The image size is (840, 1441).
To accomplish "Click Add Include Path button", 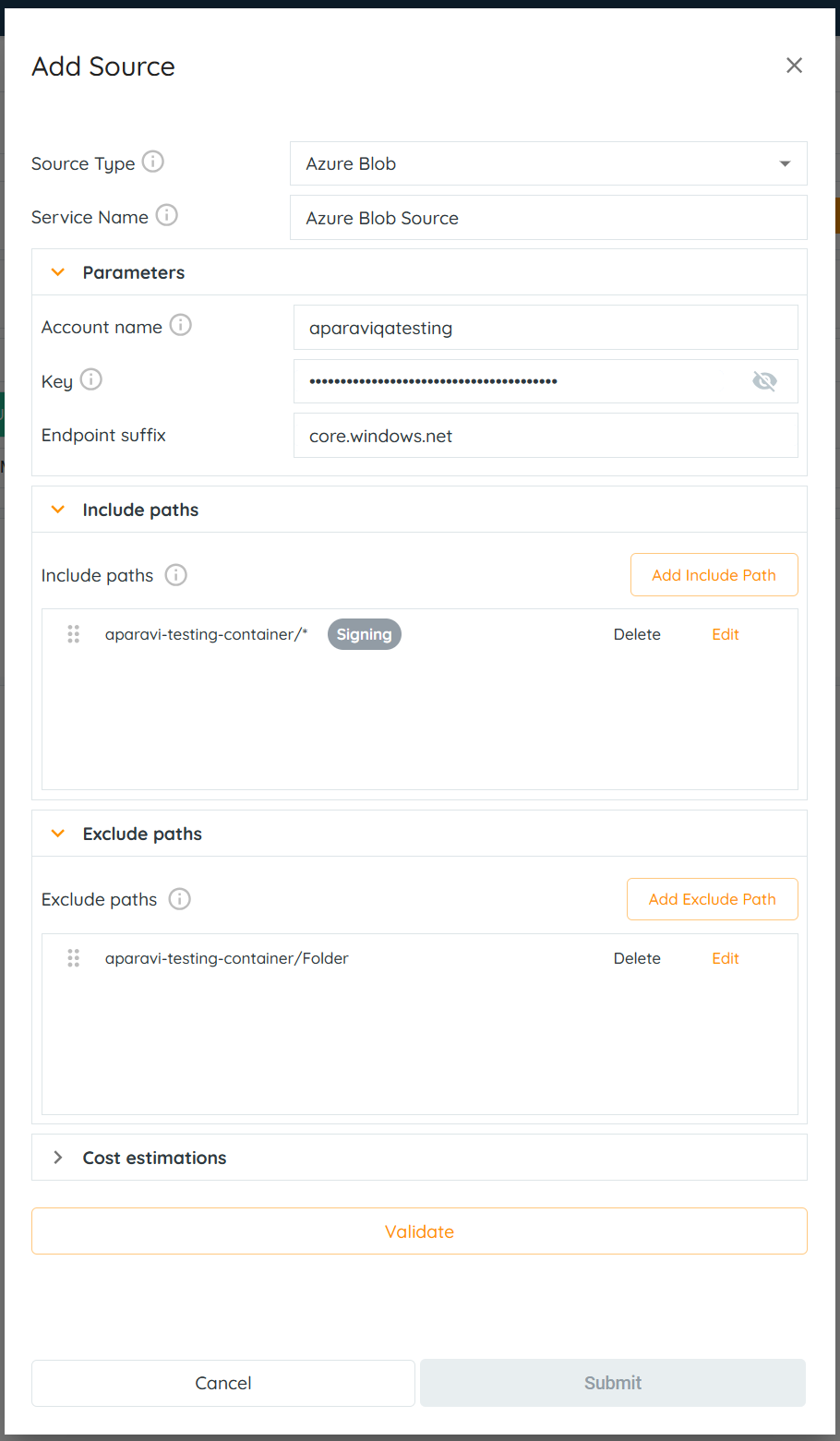I will point(714,575).
